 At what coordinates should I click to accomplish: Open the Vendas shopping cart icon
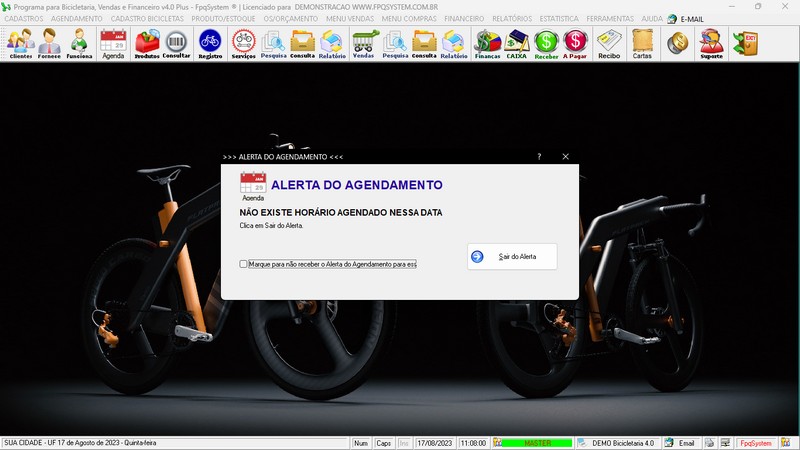[x=364, y=44]
